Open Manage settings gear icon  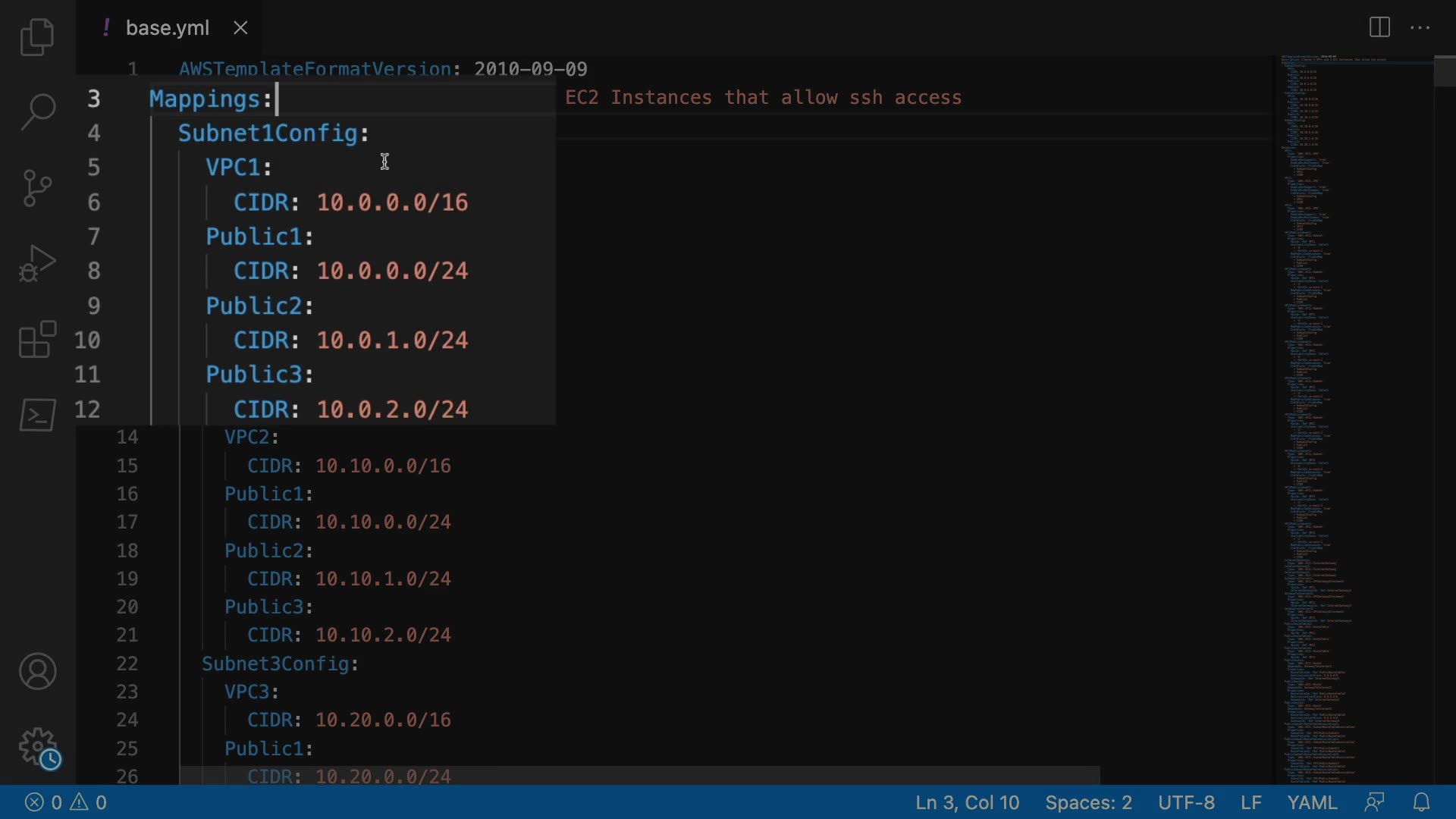point(37,747)
